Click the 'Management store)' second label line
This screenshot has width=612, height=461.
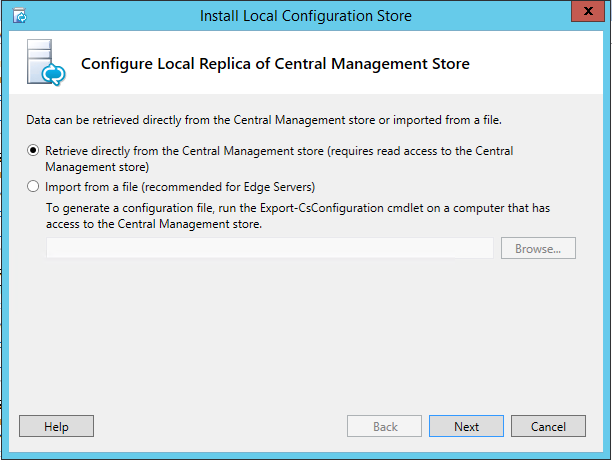click(97, 167)
